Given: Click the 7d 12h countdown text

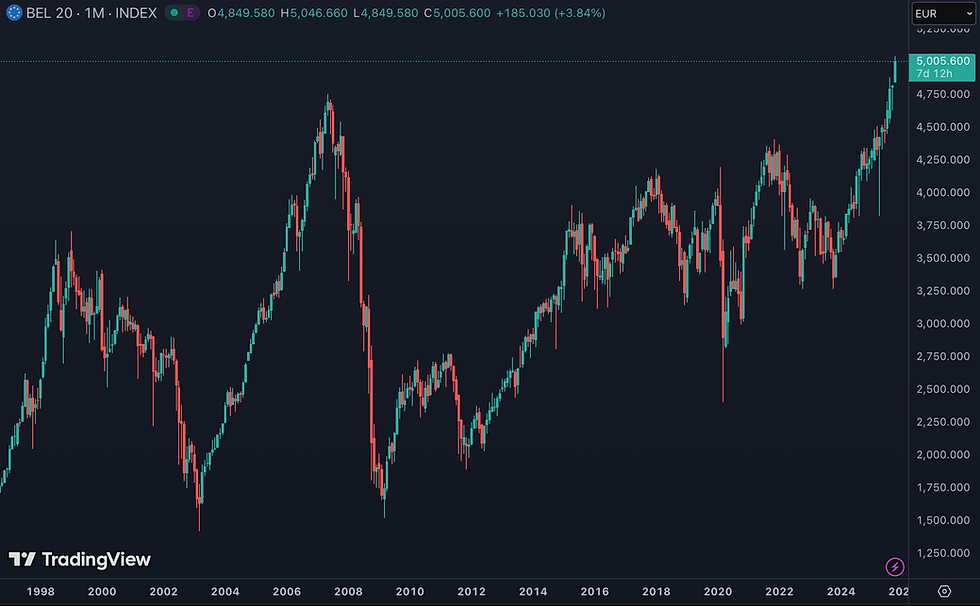Looking at the screenshot, I should point(934,73).
